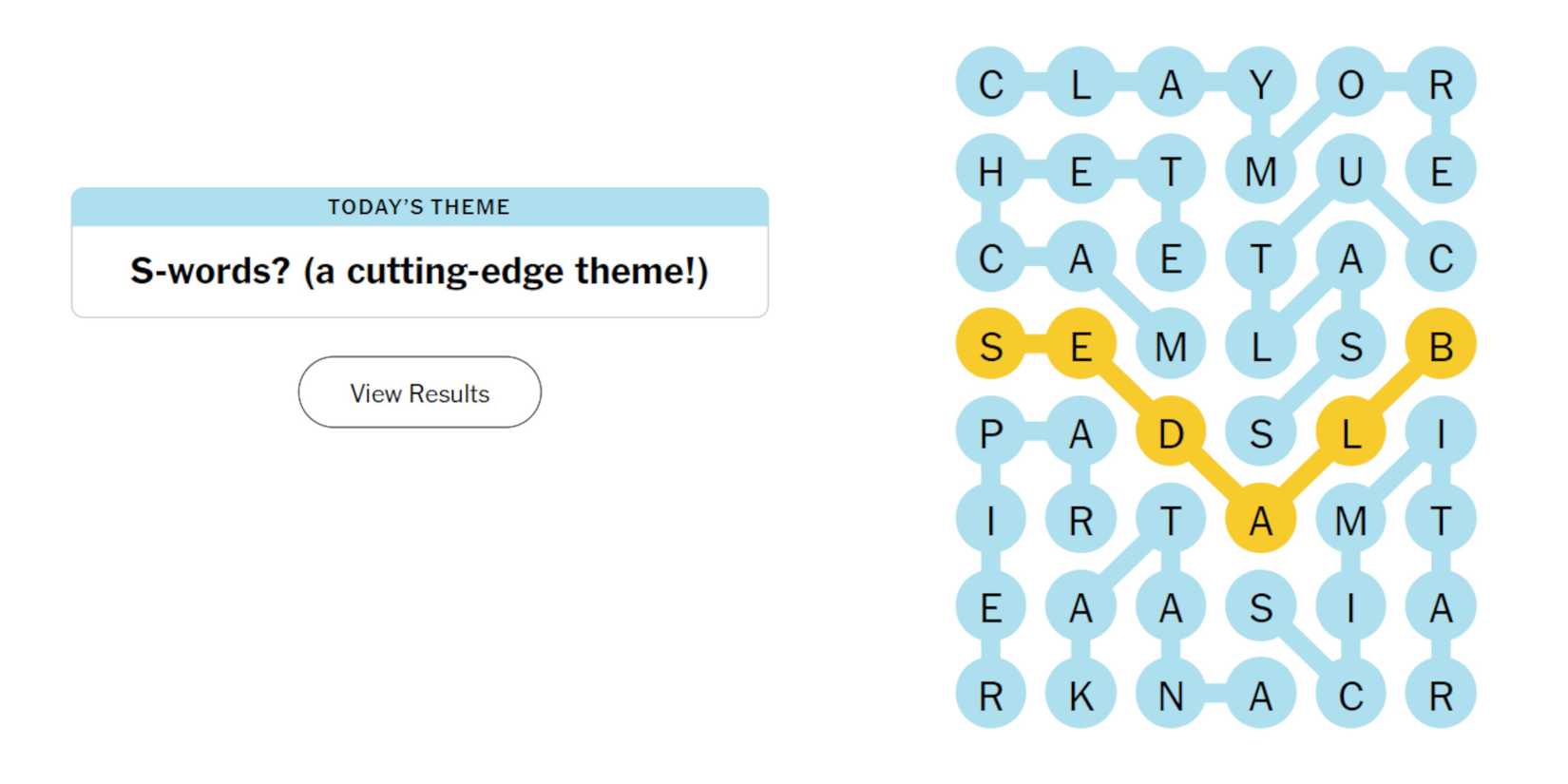Click the Today's Theme banner
The height and width of the screenshot is (784, 1568).
pyautogui.click(x=418, y=206)
